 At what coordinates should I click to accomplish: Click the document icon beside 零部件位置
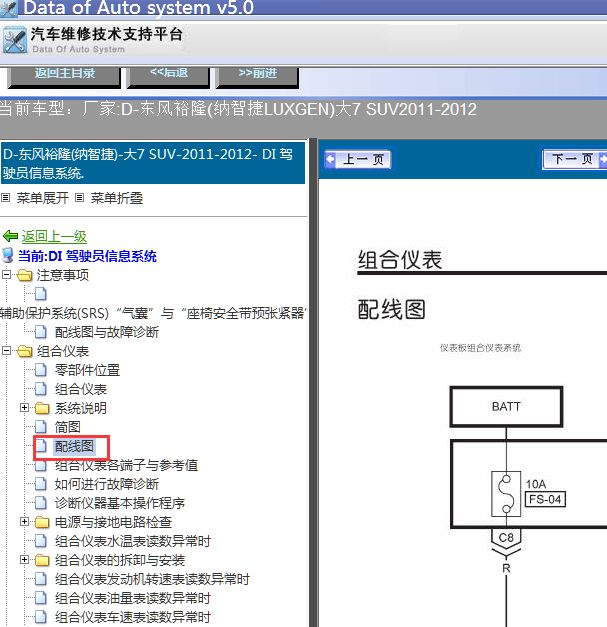(x=41, y=370)
